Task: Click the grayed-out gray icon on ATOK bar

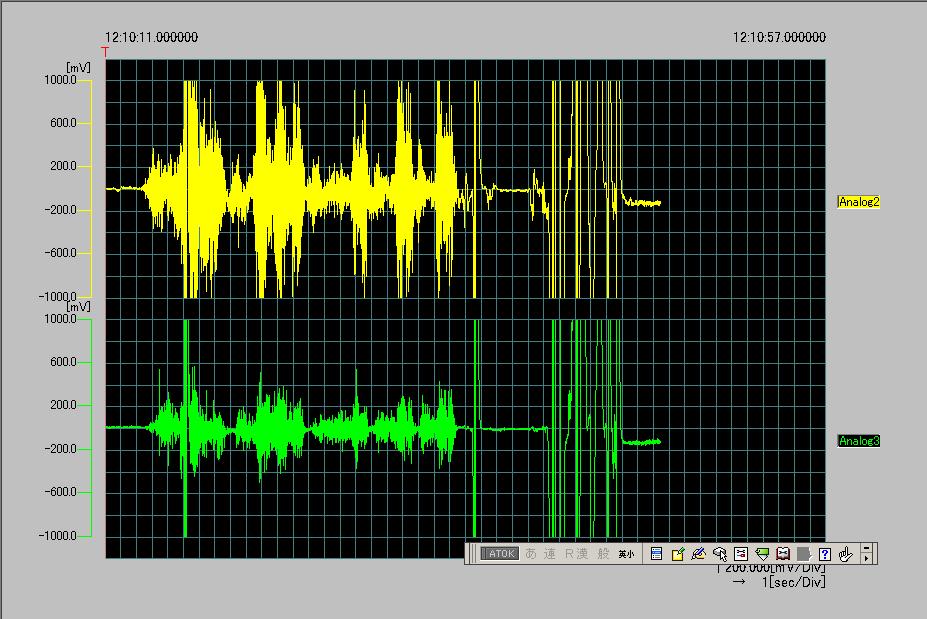Action: click(x=803, y=554)
